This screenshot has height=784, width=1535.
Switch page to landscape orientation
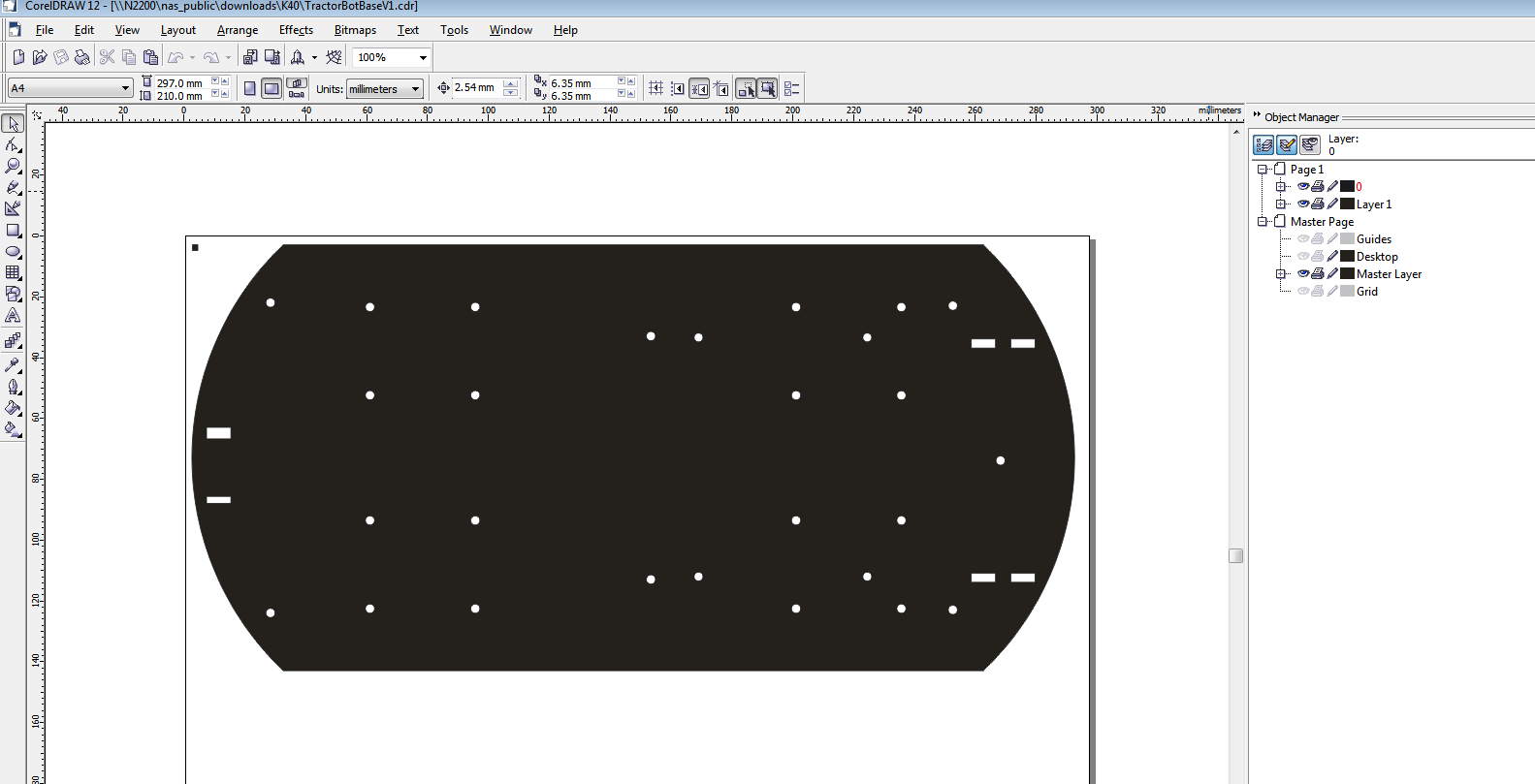pos(272,88)
